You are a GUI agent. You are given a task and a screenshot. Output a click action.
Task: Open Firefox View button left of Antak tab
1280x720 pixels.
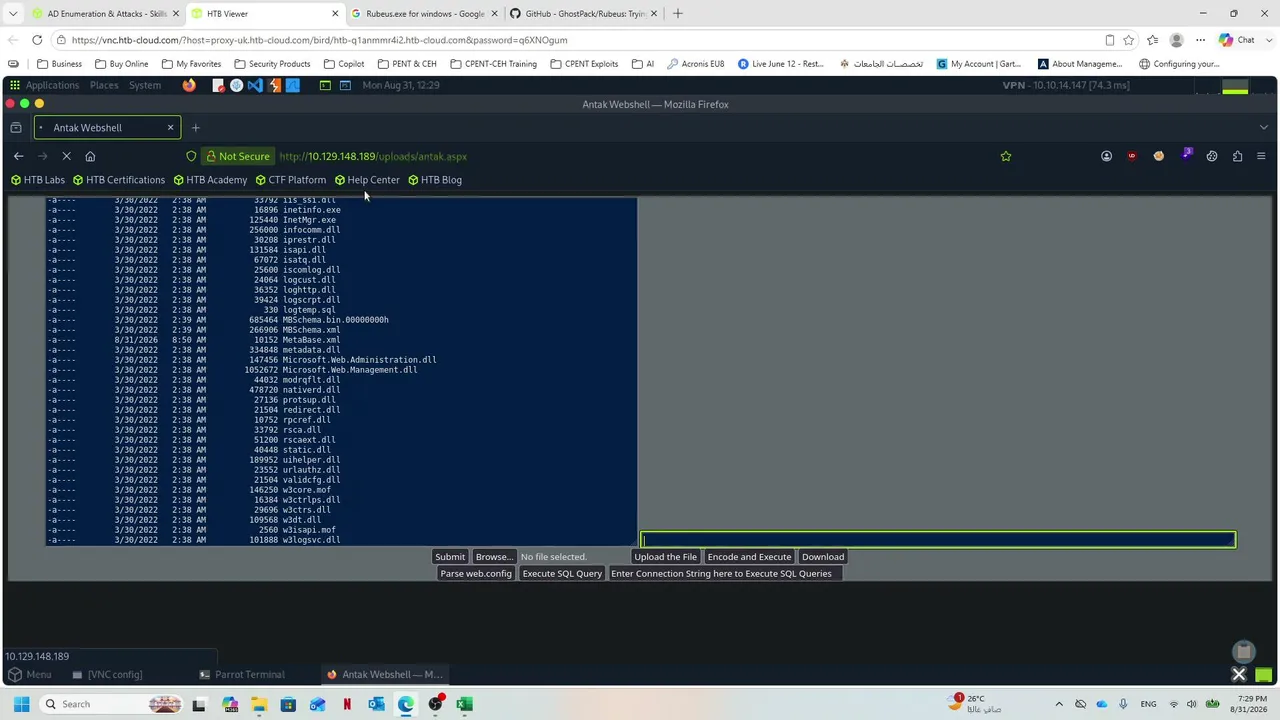16,127
